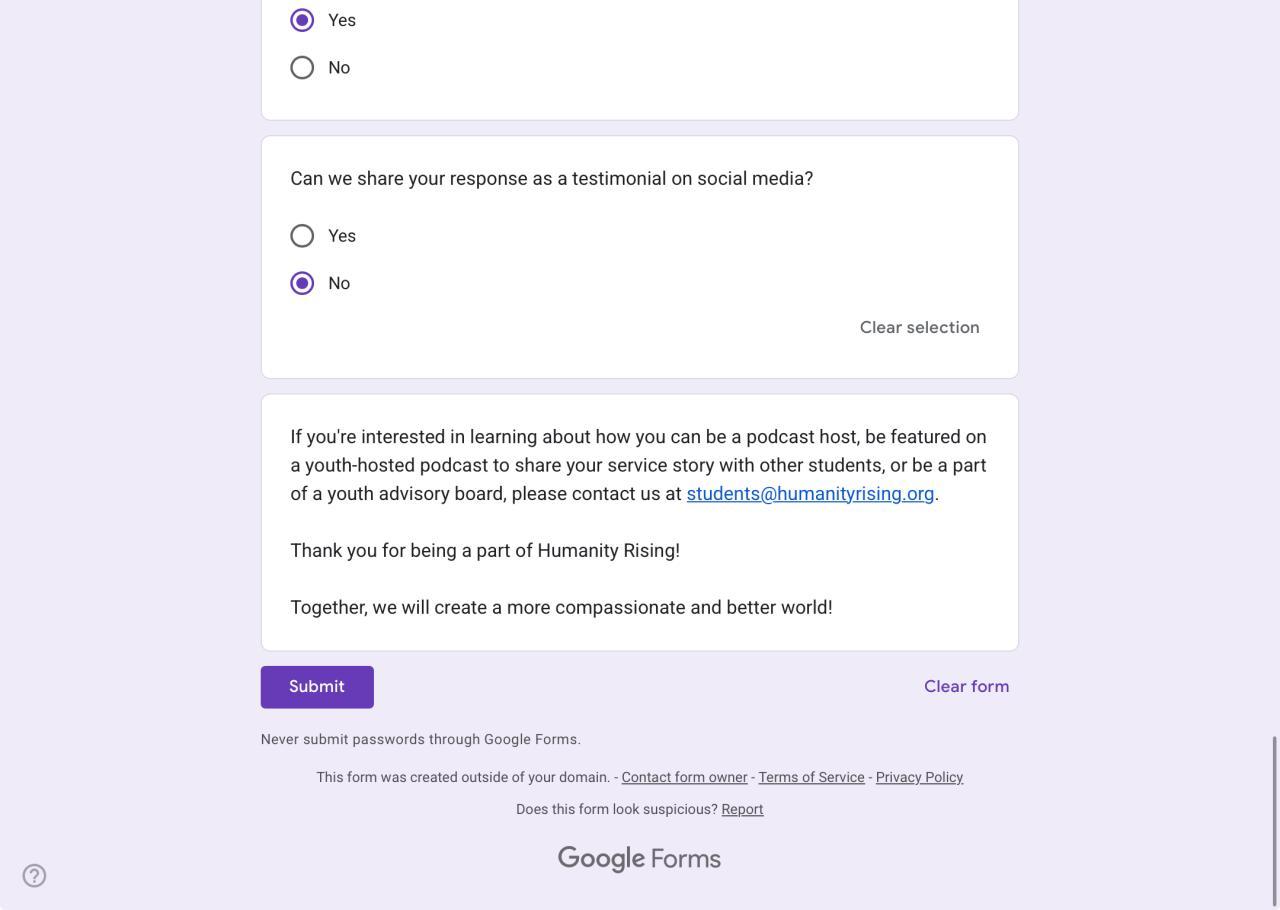Click the Clear form button
This screenshot has width=1280, height=910.
966,687
